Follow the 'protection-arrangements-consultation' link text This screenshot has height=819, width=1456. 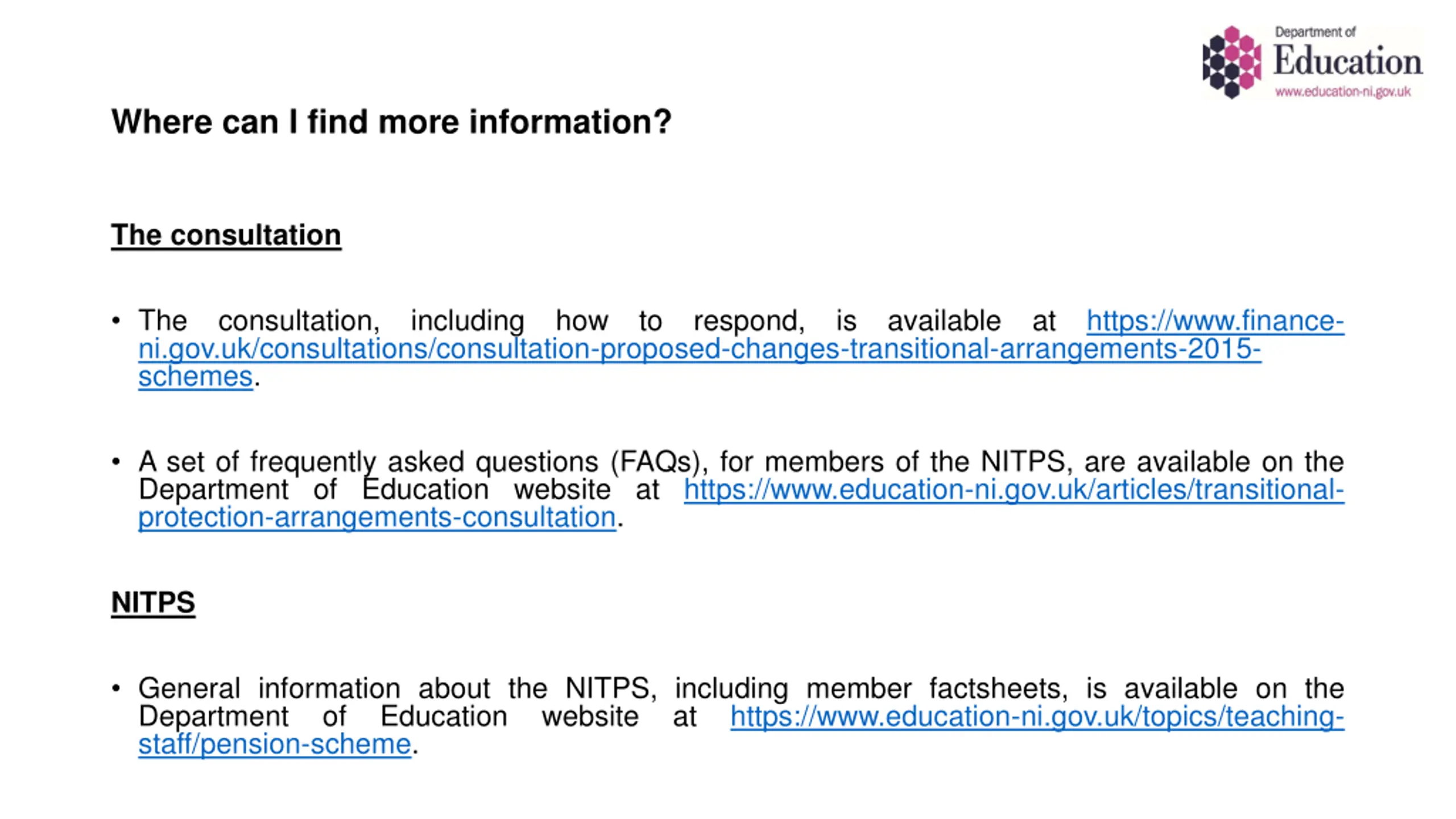pos(377,518)
